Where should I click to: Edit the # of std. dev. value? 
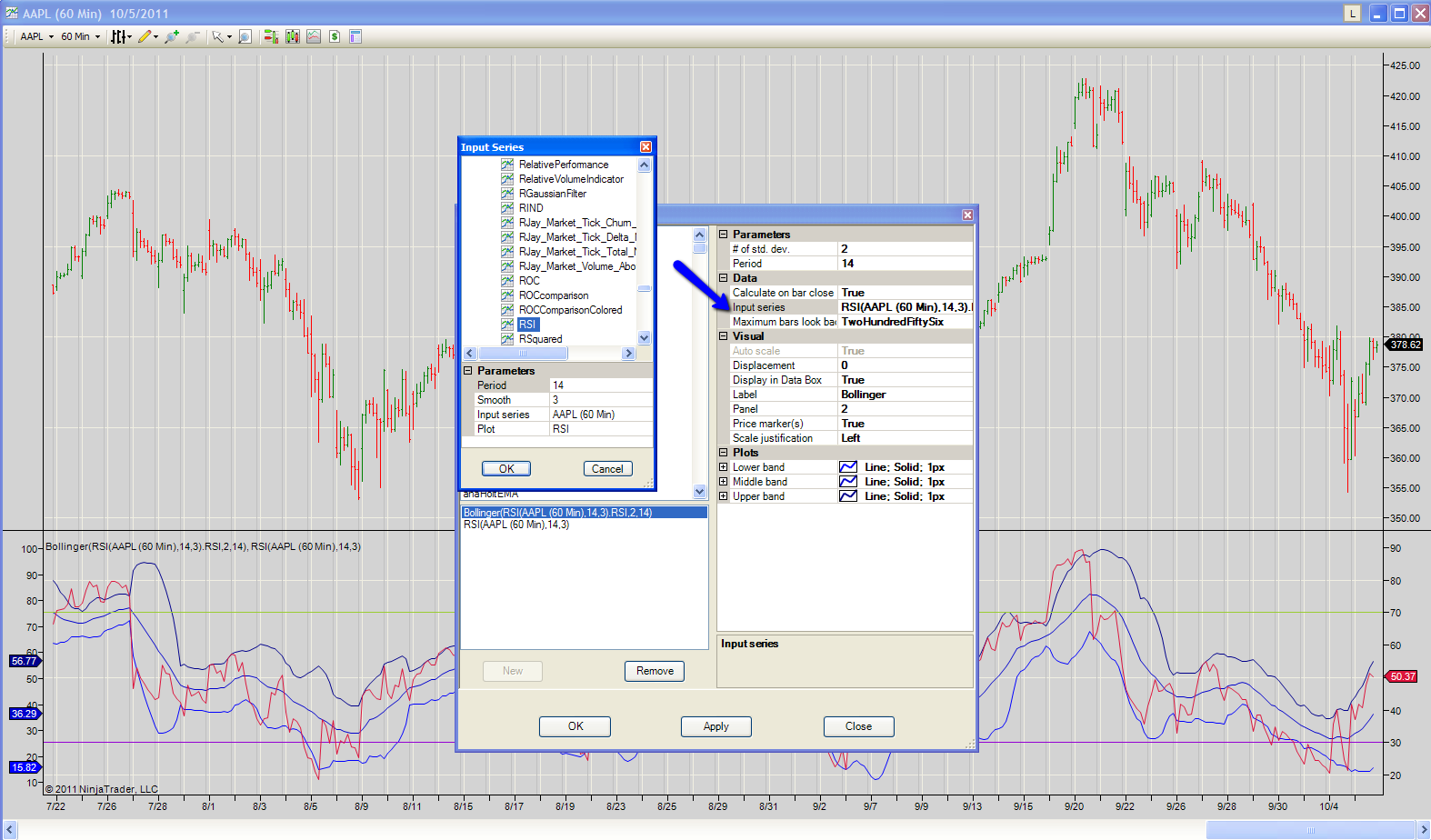pos(905,249)
